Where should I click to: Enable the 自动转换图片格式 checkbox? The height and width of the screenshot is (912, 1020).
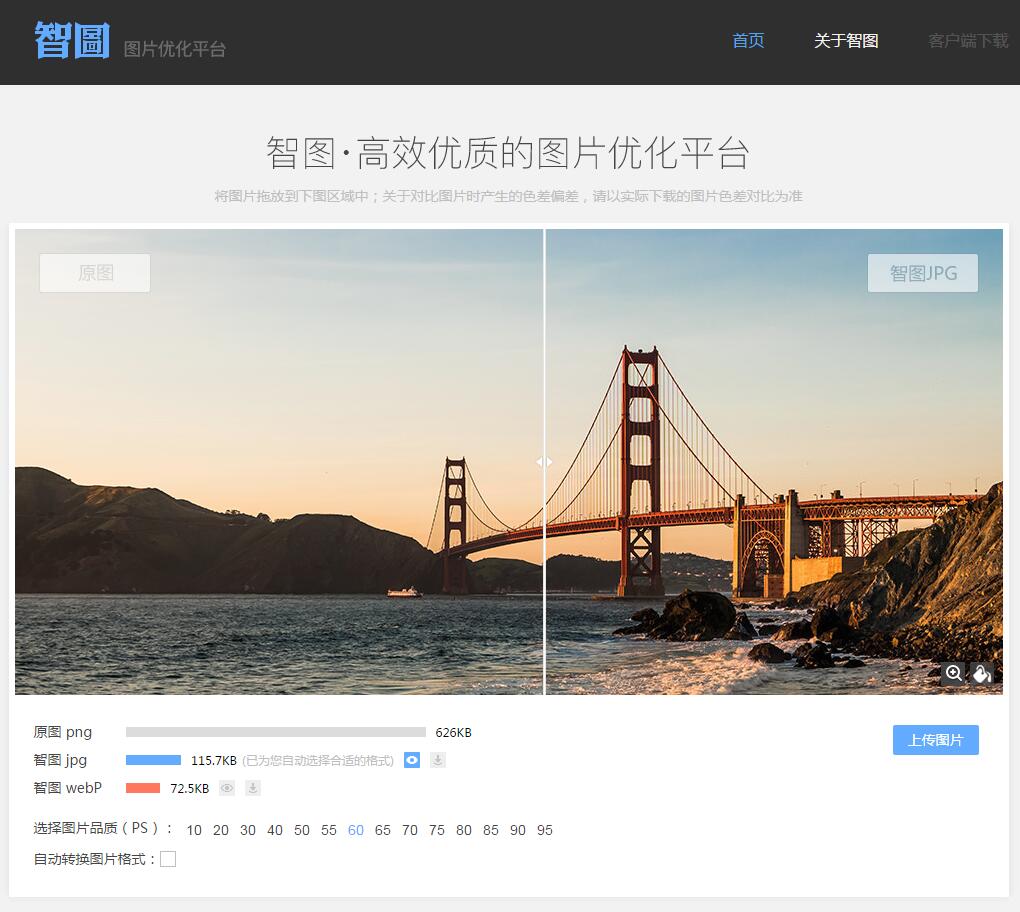(168, 859)
